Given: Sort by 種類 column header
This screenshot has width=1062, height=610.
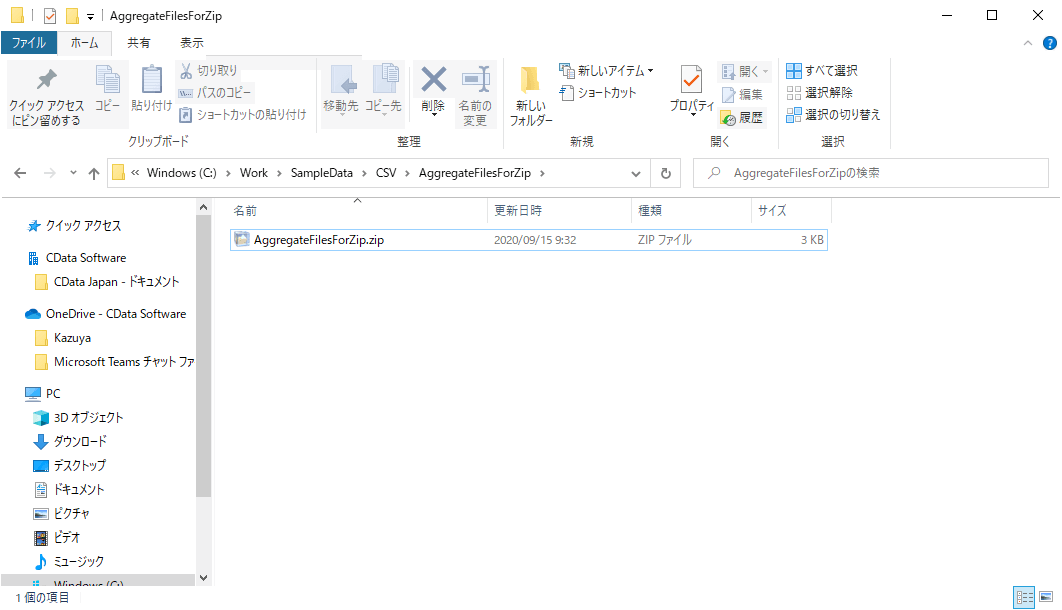Looking at the screenshot, I should pos(691,211).
